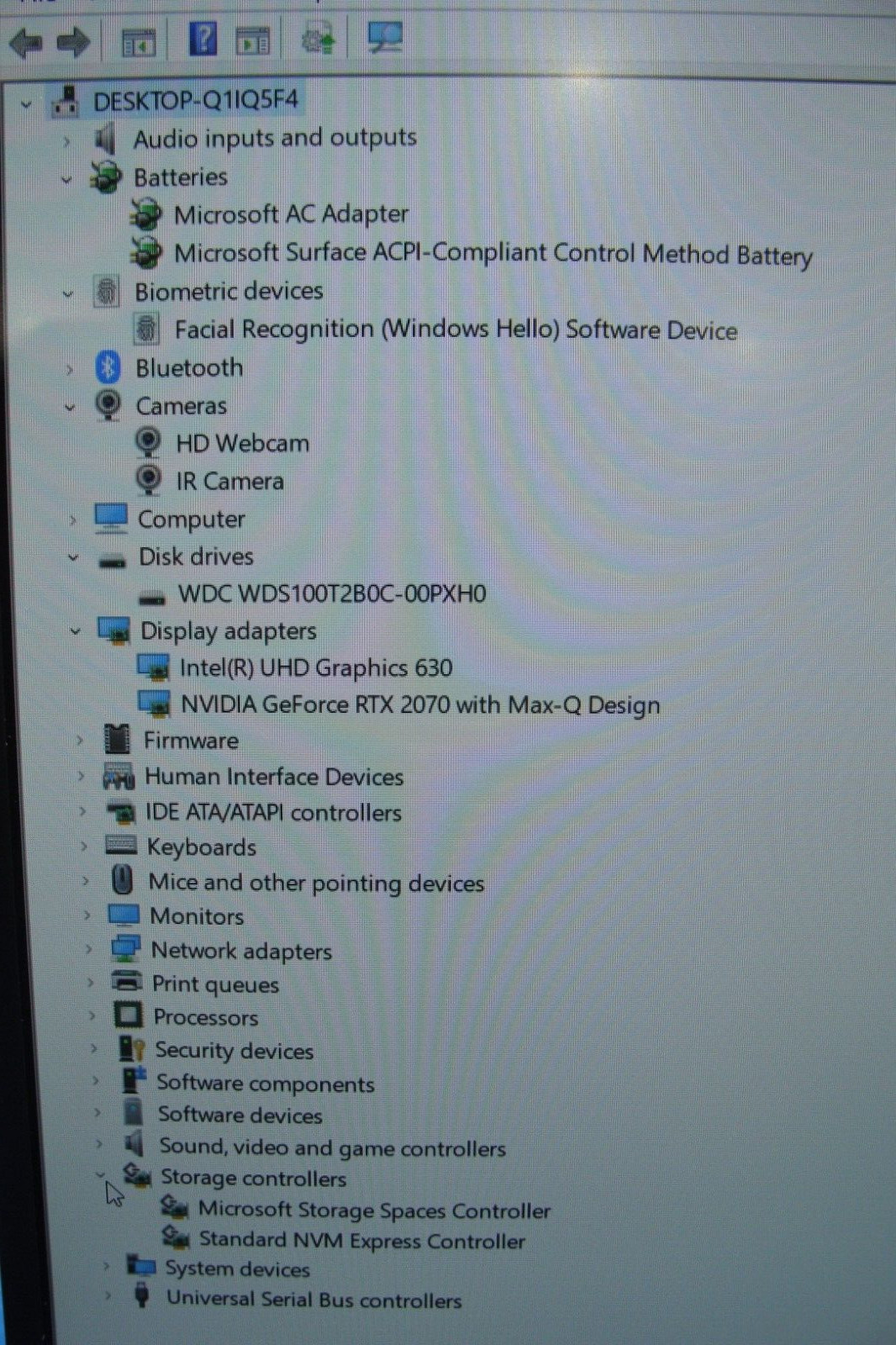Select Microsoft Storage Spaces Controller
This screenshot has width=896, height=1345.
point(374,1210)
